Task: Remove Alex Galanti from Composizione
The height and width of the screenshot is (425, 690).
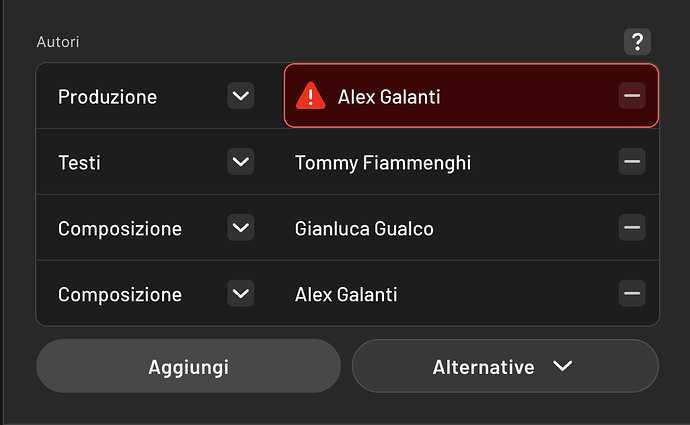Action: [631, 294]
